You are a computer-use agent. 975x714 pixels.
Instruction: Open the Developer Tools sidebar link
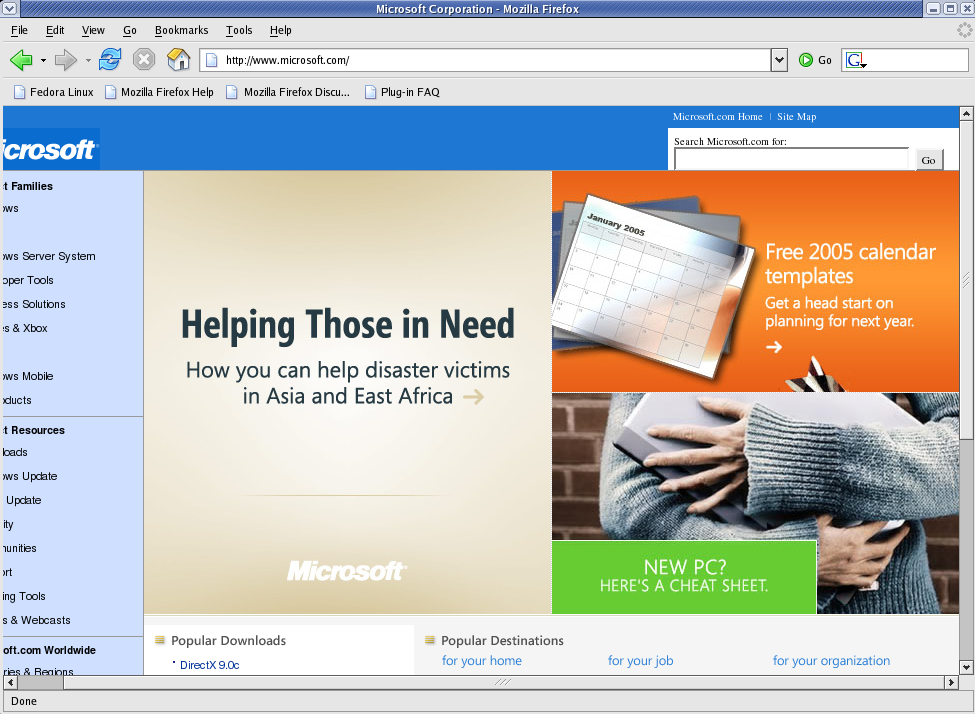point(28,280)
